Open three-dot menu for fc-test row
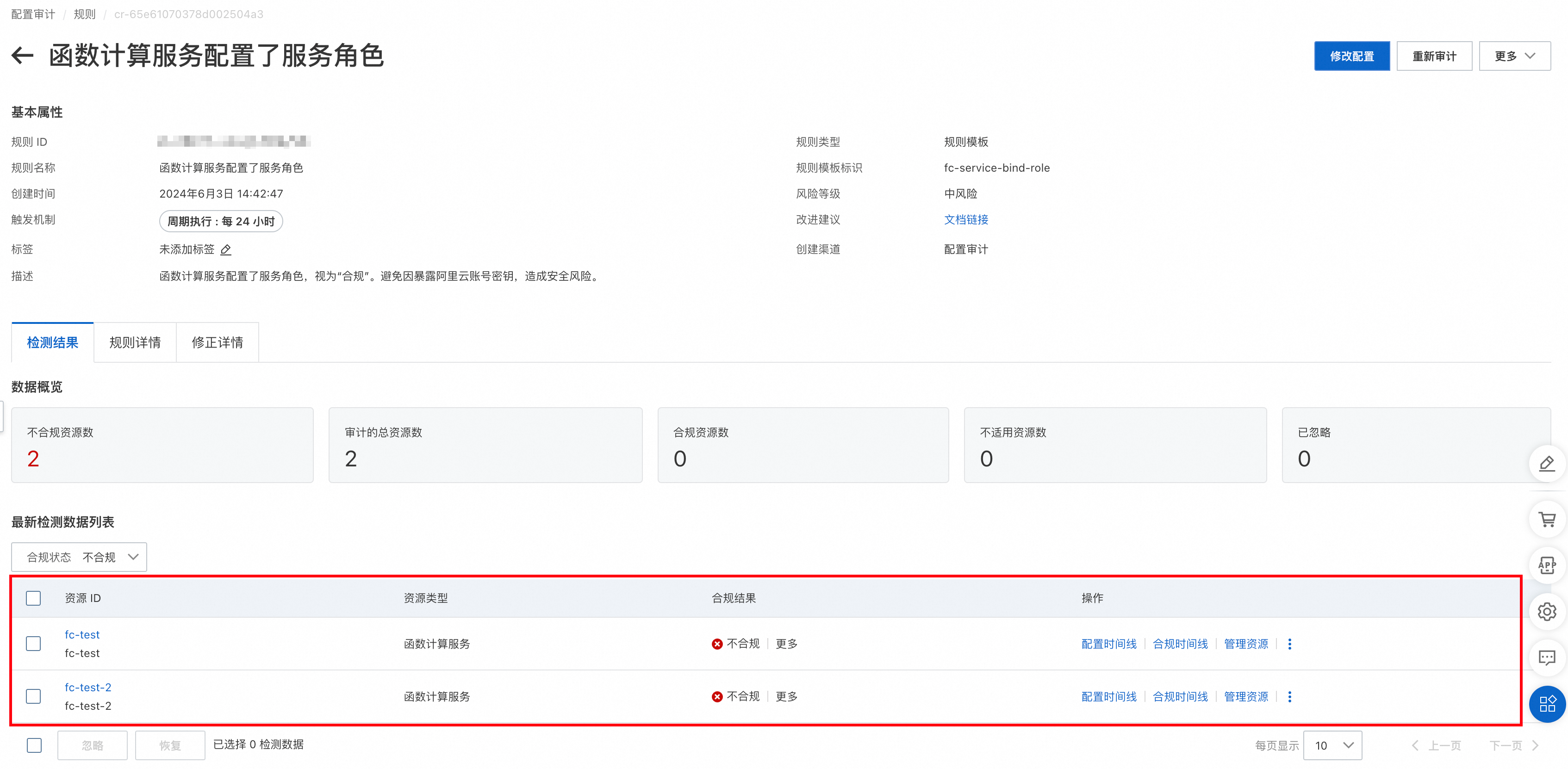Screen dimensions: 1568x769 tap(1289, 644)
